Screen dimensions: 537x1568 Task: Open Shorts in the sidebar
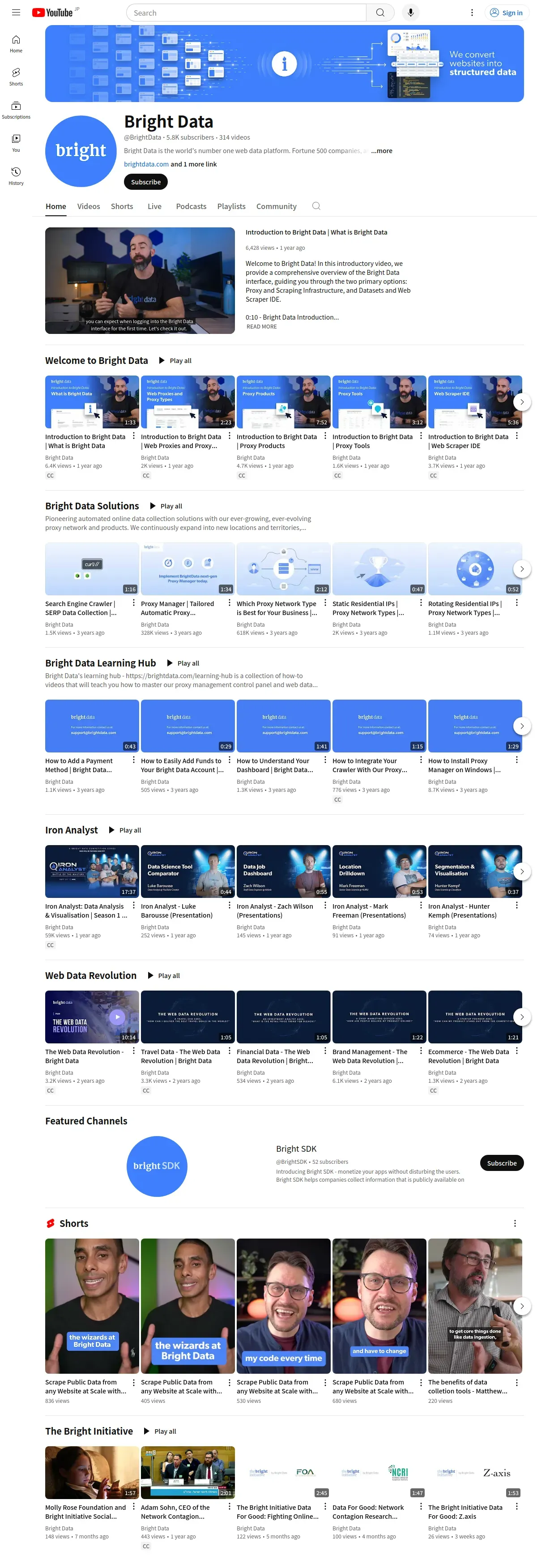[x=16, y=77]
